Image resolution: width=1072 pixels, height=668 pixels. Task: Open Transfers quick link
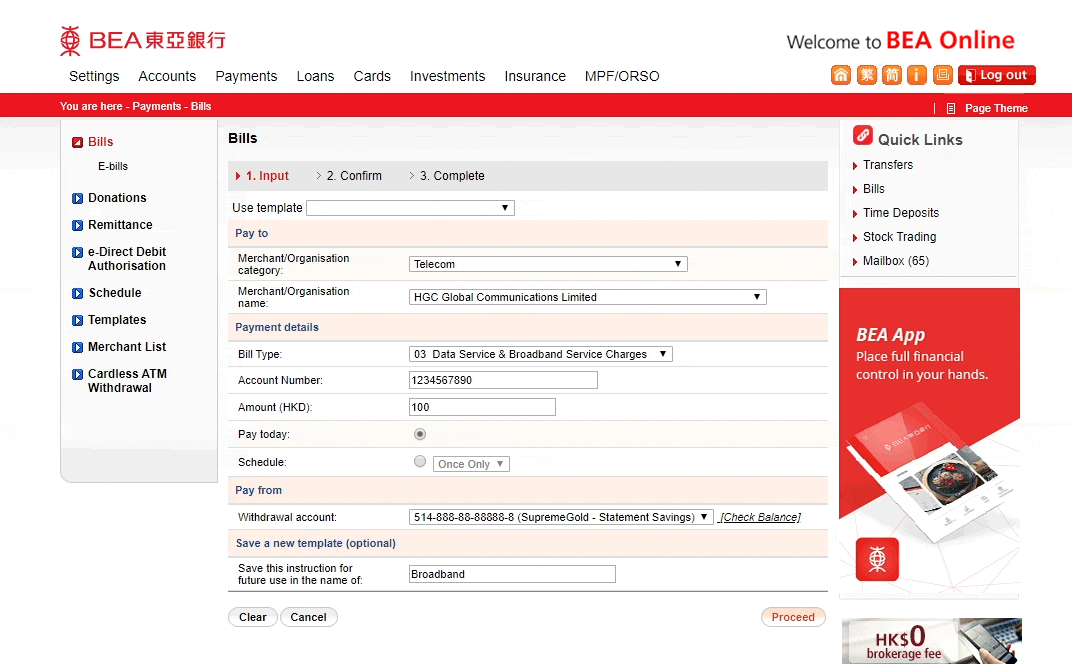coord(887,165)
